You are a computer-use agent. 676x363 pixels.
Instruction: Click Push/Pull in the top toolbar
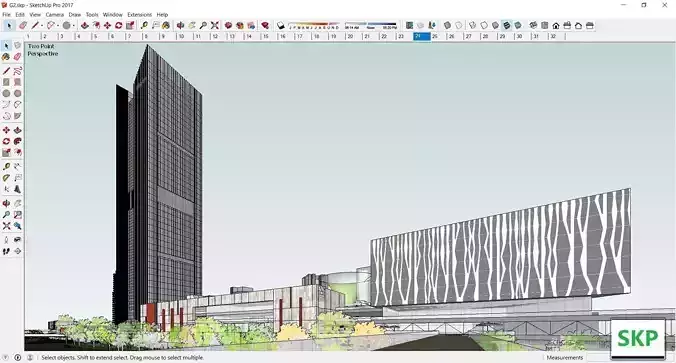[84, 25]
